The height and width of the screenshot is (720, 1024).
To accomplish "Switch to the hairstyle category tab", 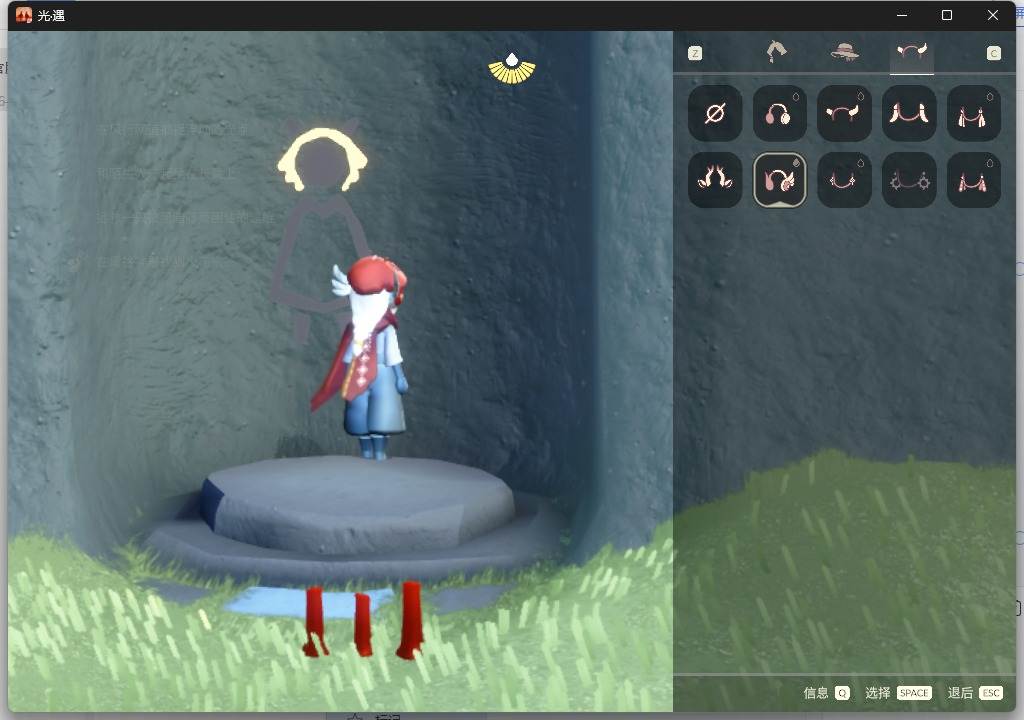I will (x=776, y=52).
